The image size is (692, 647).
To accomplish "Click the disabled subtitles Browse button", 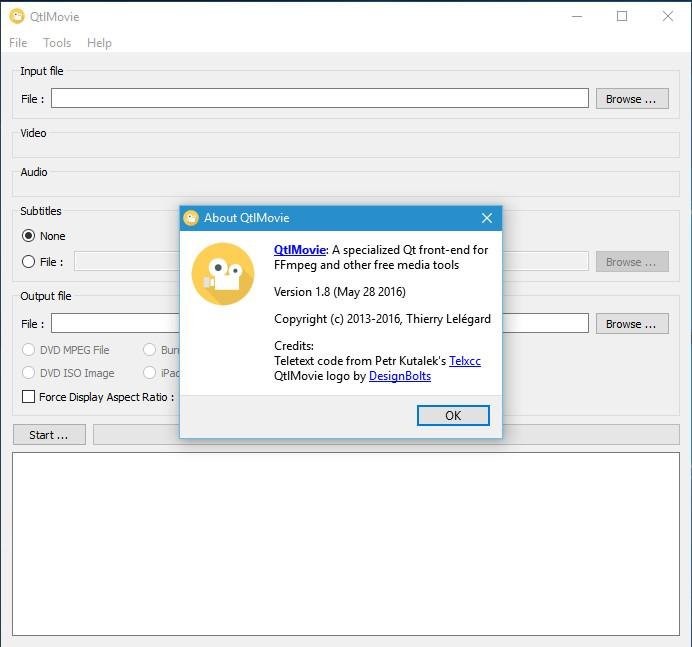I will click(632, 262).
